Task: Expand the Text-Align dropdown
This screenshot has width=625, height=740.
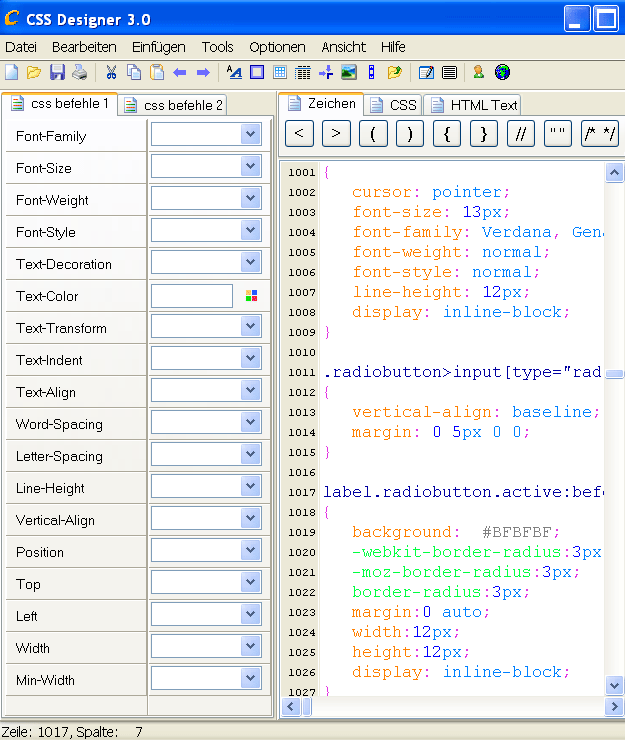Action: (x=251, y=390)
